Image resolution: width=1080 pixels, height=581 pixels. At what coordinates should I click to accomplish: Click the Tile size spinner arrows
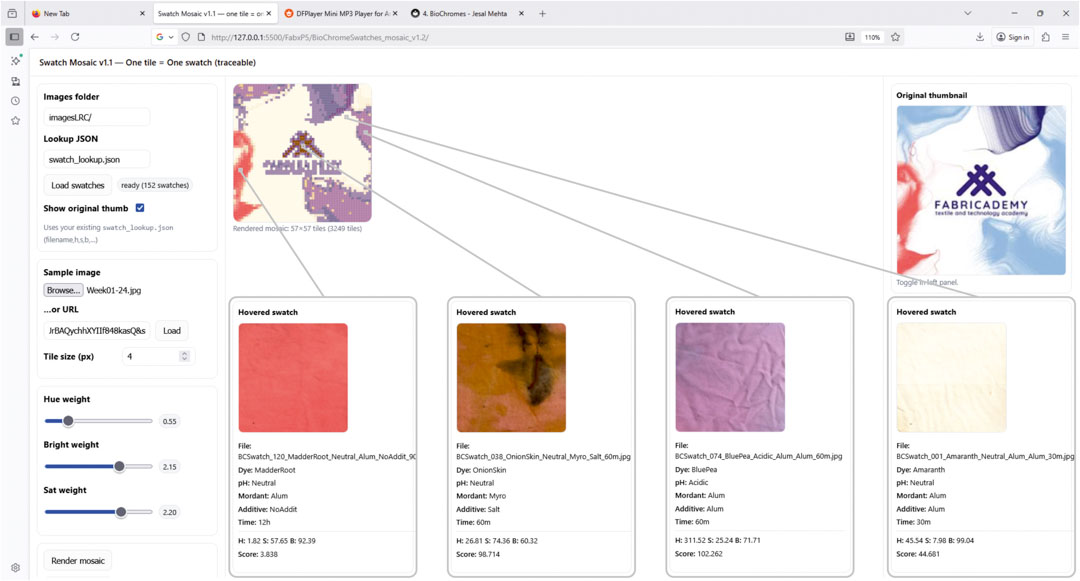(184, 356)
